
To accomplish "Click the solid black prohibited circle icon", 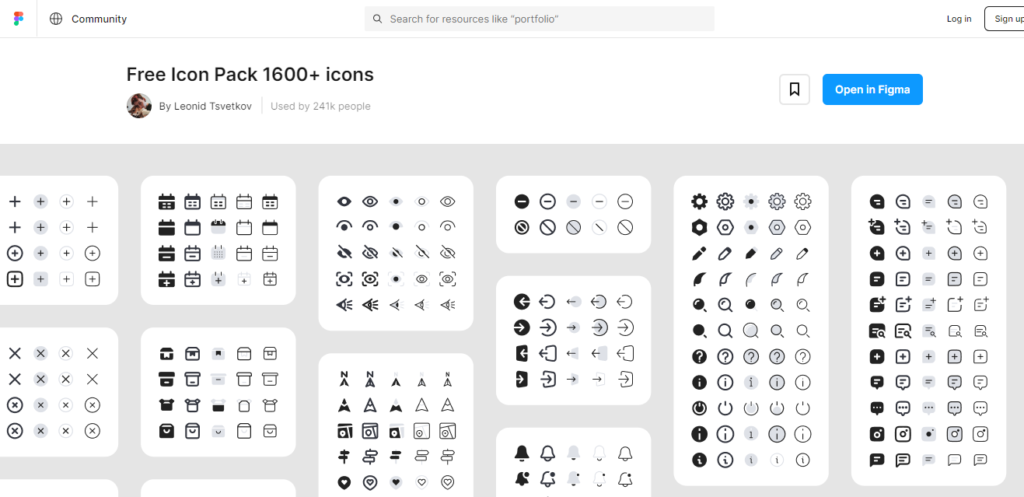I will pos(521,227).
